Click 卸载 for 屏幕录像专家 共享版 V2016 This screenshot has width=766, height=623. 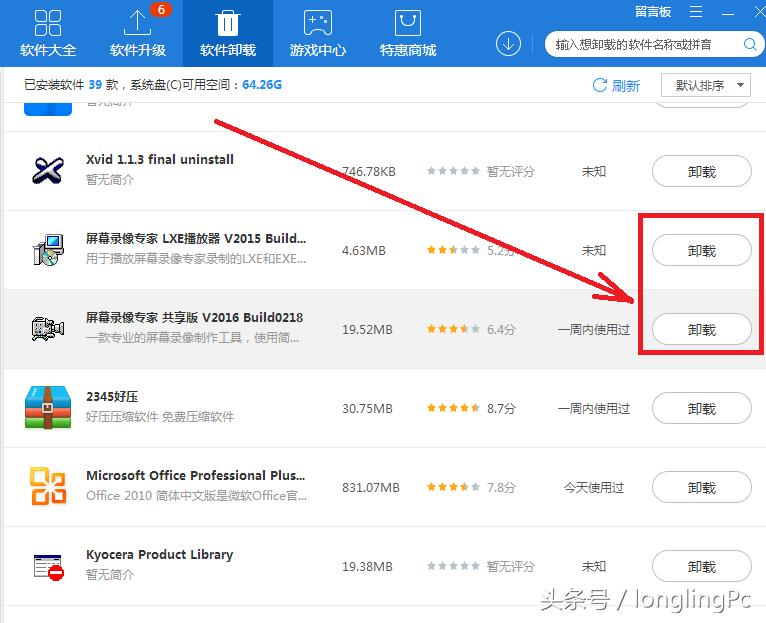(x=702, y=330)
